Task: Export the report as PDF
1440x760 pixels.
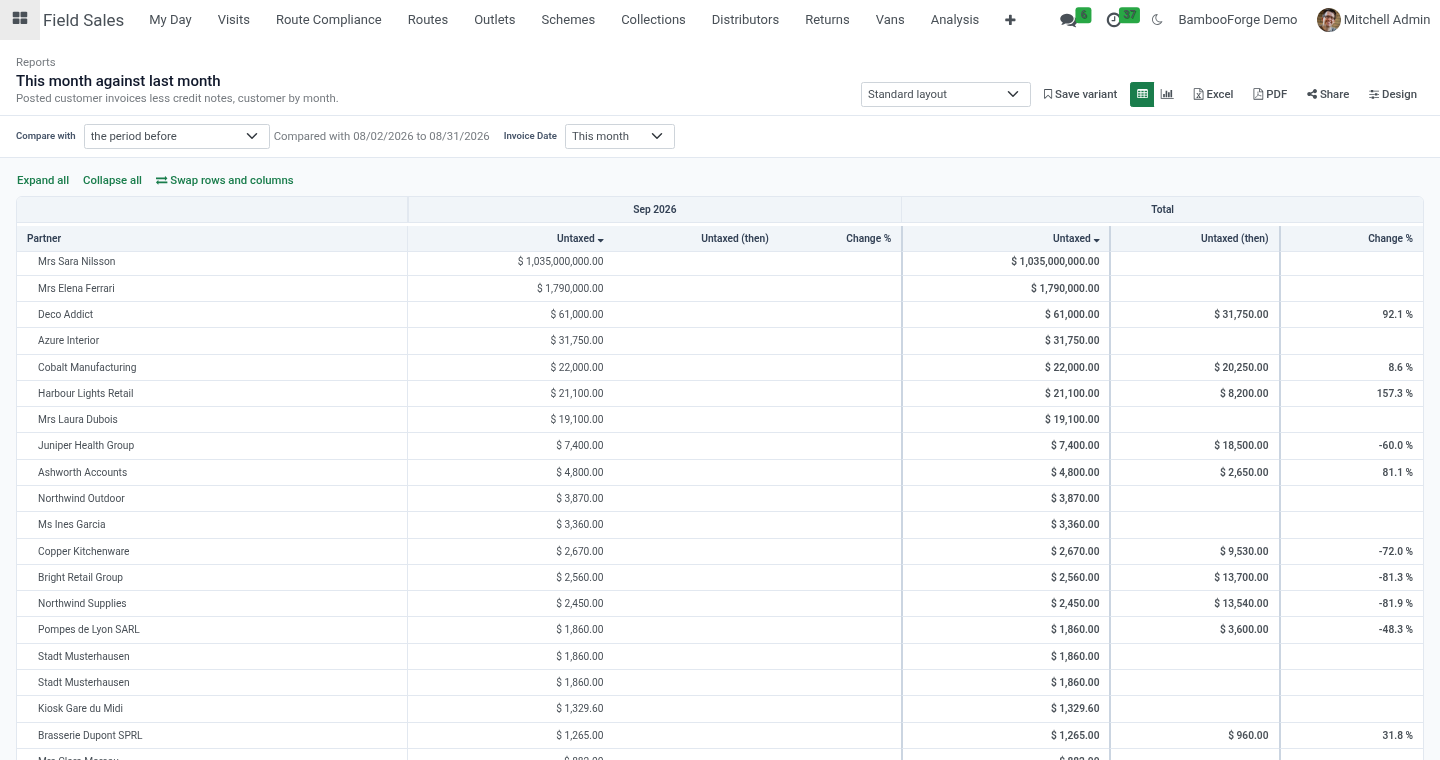Action: [x=1270, y=94]
